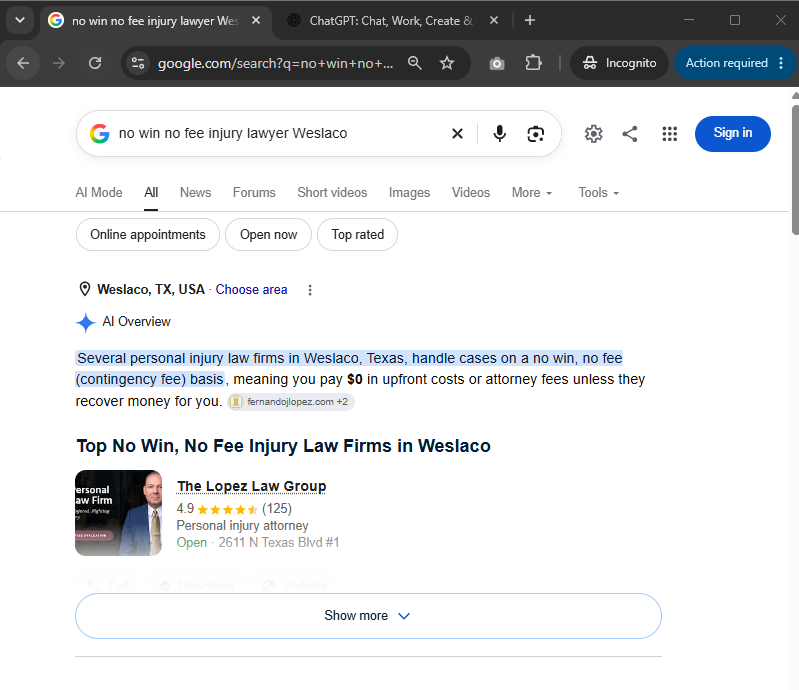Apply the Online appointments filter chip
Viewport: 799px width, 690px height.
pyautogui.click(x=148, y=234)
